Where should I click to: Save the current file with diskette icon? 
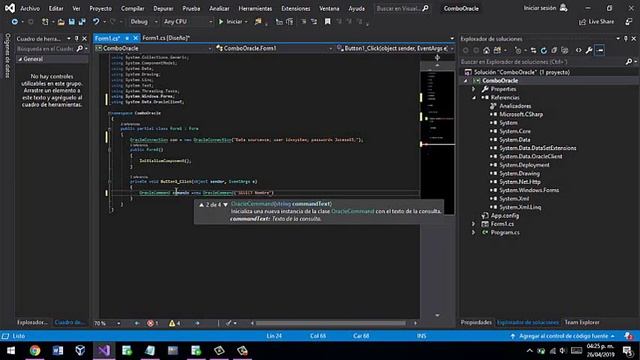point(71,22)
